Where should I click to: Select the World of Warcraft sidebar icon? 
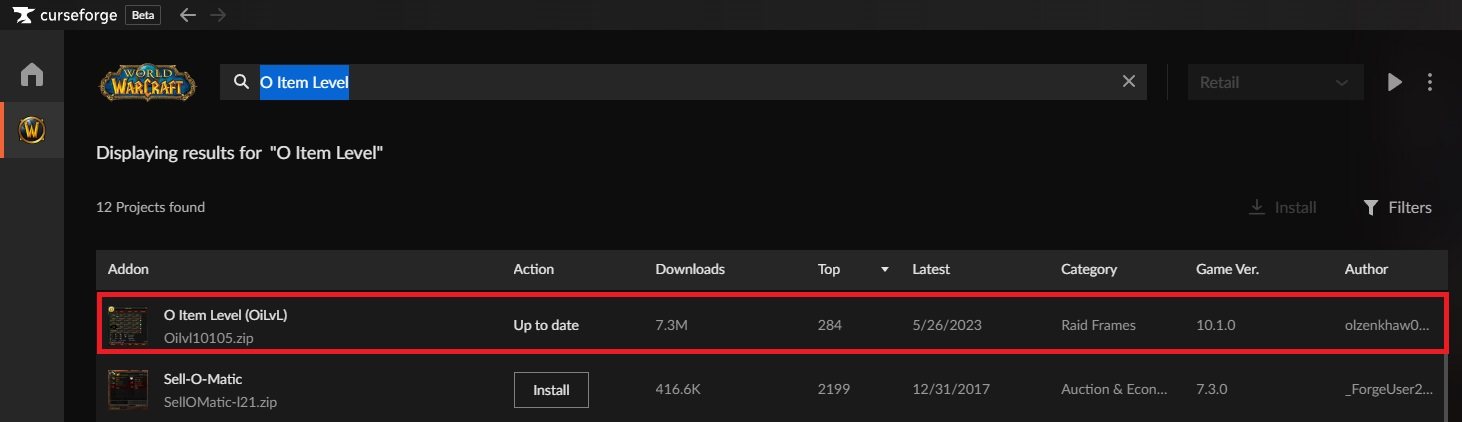click(32, 130)
